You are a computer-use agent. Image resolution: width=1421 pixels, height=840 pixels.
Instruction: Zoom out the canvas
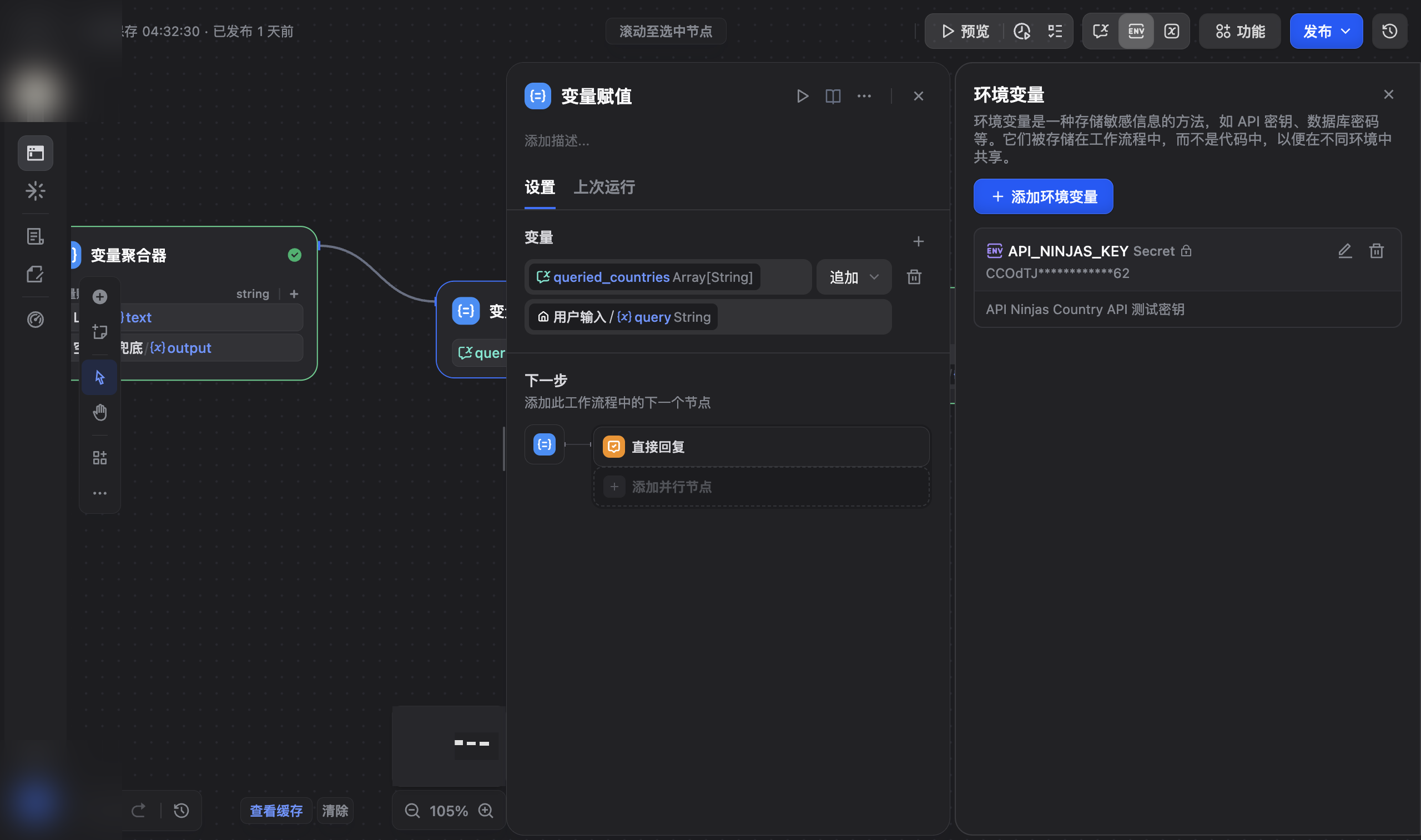pos(411,811)
